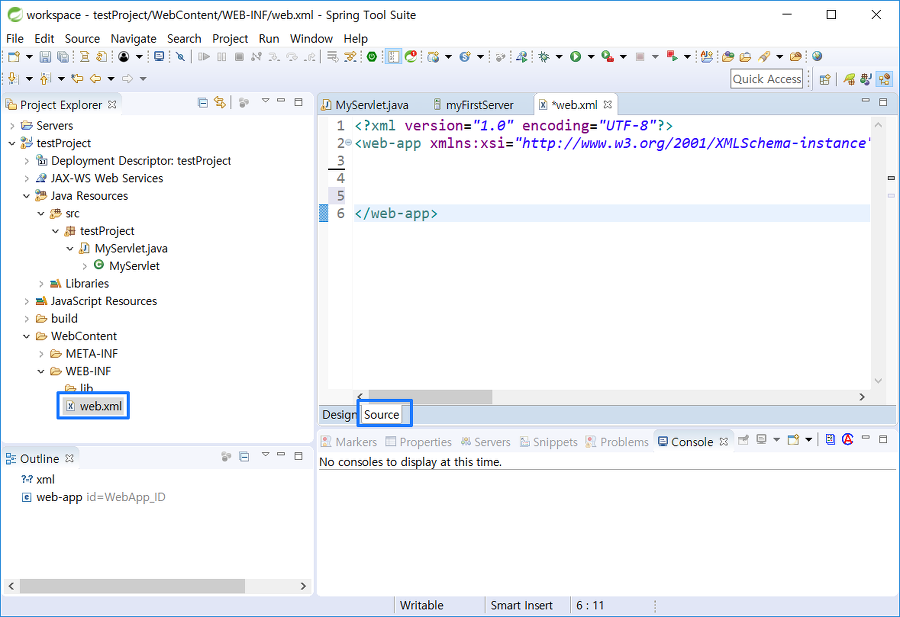Click the Relaunch icon with red badge
The image size is (900, 617).
click(x=411, y=56)
